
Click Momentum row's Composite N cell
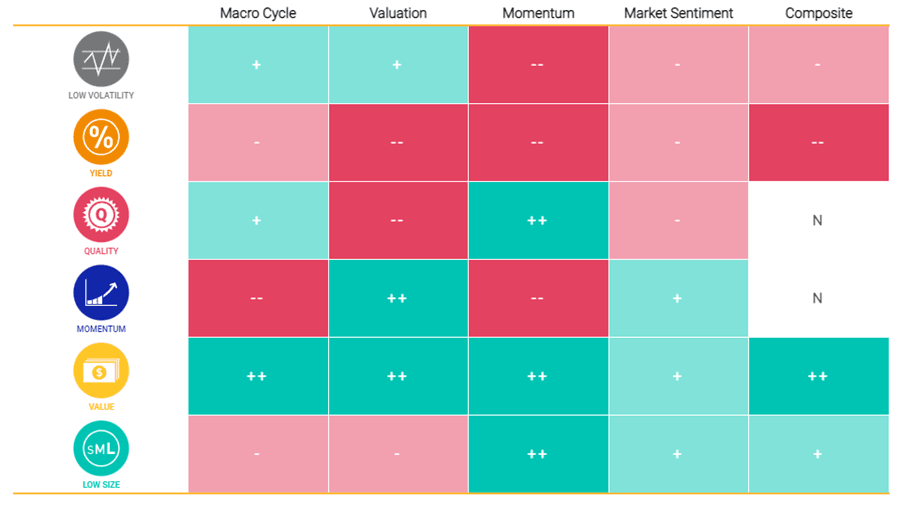point(818,298)
